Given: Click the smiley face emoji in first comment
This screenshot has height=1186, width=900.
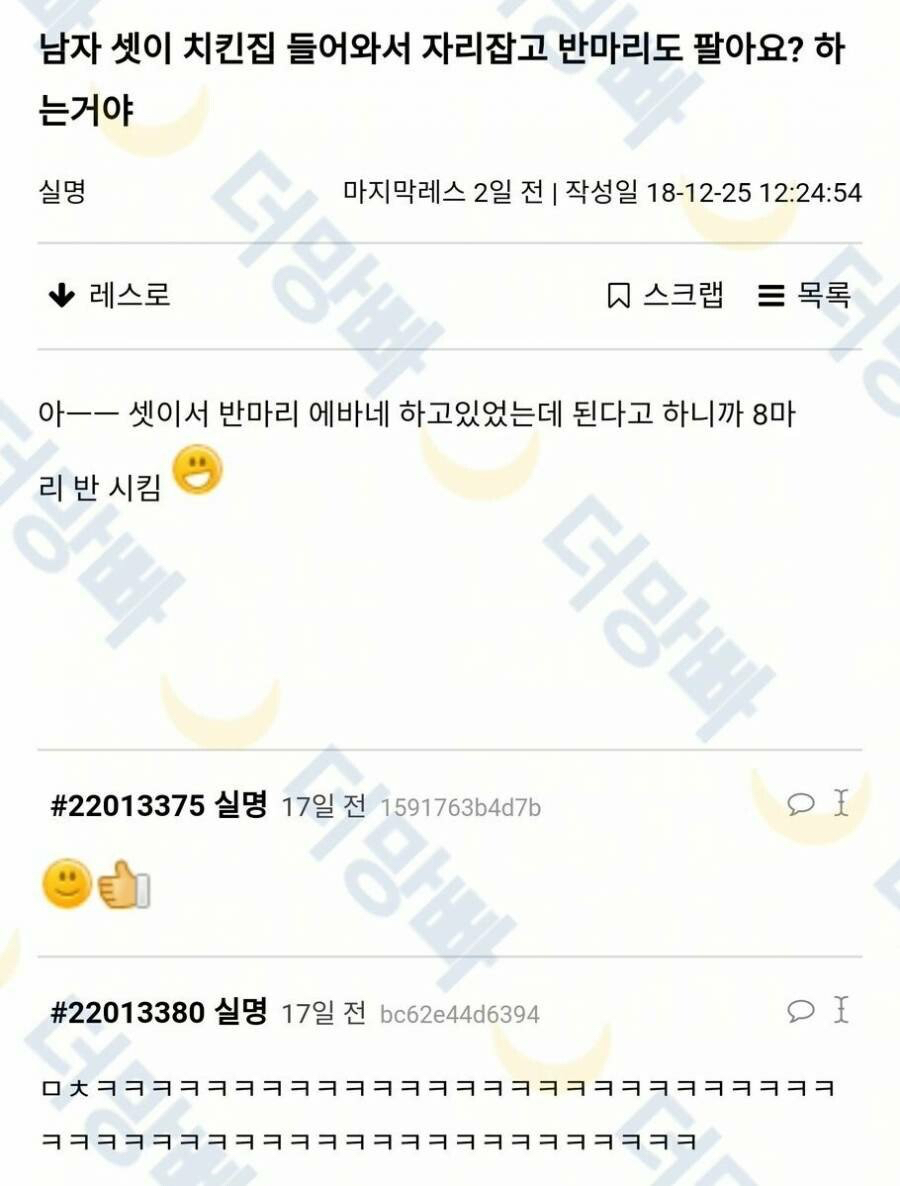Looking at the screenshot, I should [67, 883].
